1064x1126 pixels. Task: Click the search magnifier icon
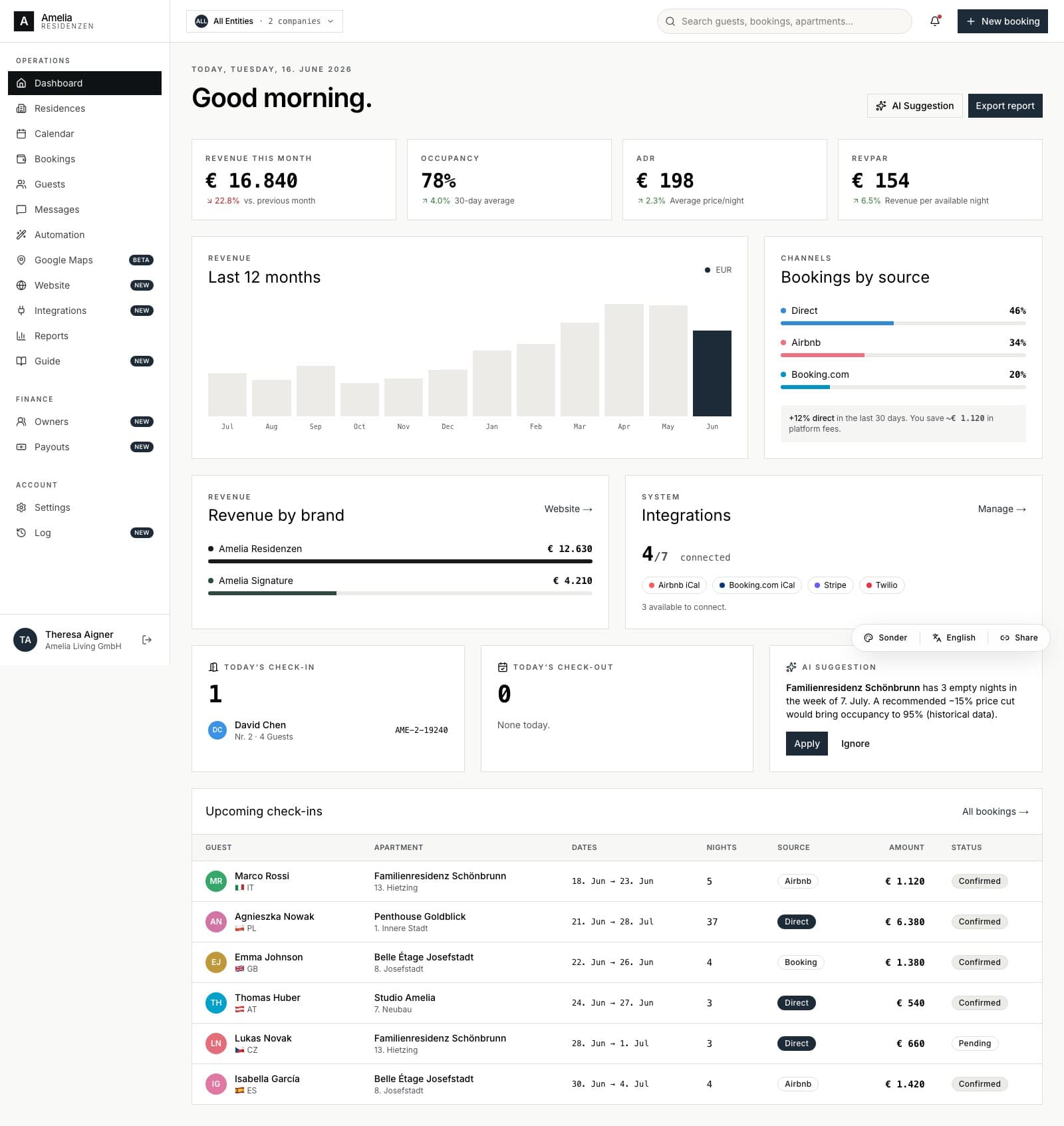coord(670,21)
